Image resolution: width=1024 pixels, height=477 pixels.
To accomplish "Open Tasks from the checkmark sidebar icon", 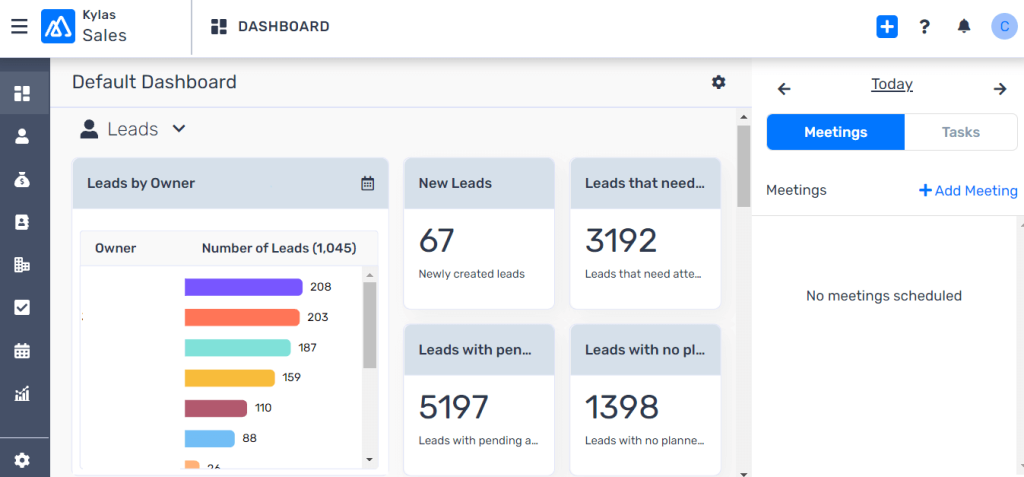I will [x=22, y=308].
